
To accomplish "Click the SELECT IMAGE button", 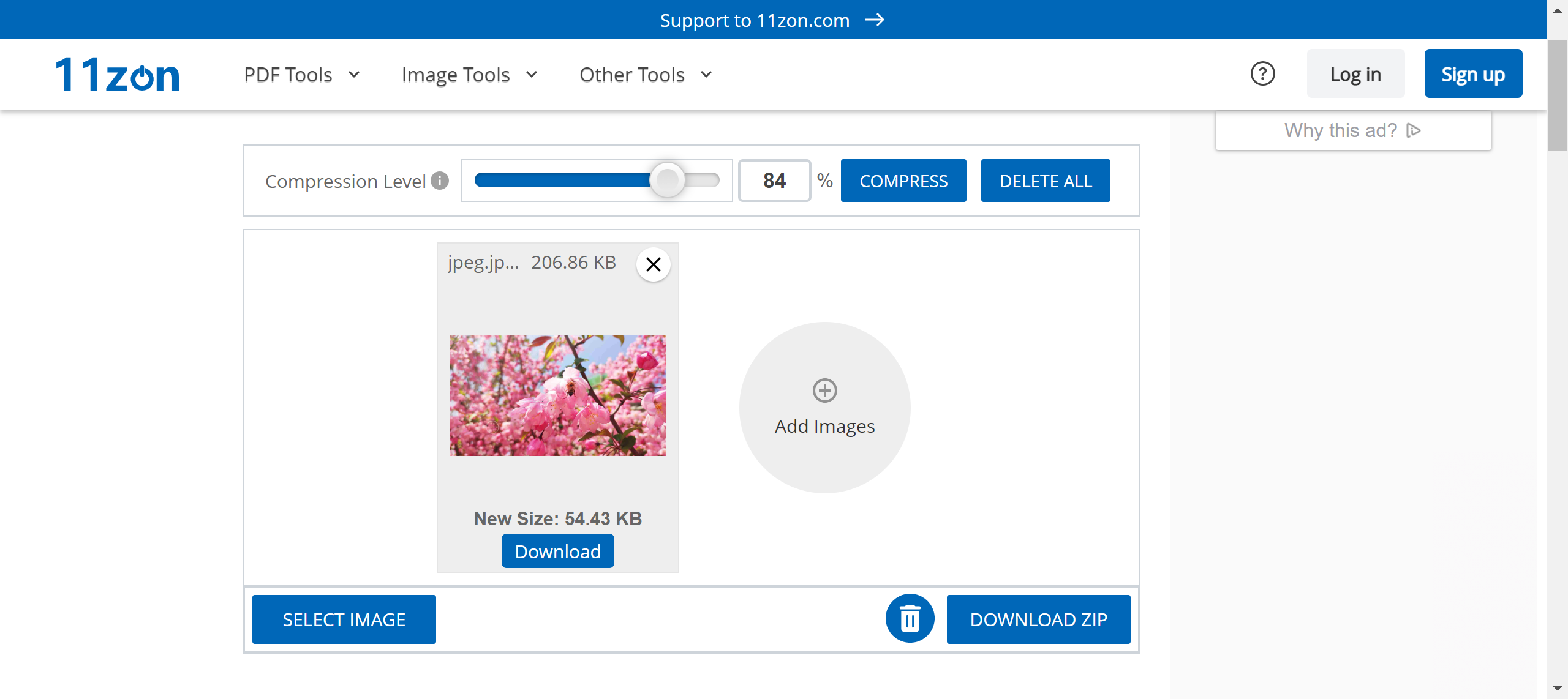I will point(344,619).
